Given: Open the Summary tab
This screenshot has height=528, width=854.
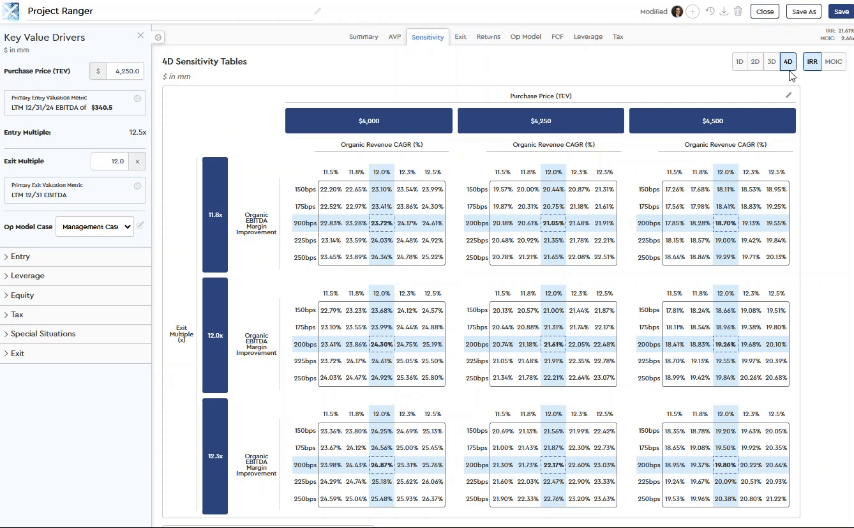Looking at the screenshot, I should click(363, 36).
